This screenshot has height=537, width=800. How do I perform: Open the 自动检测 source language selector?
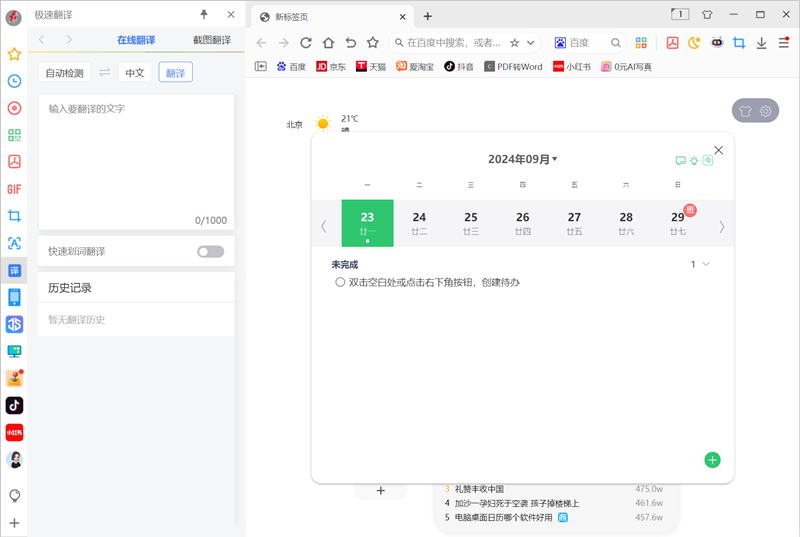tap(65, 72)
